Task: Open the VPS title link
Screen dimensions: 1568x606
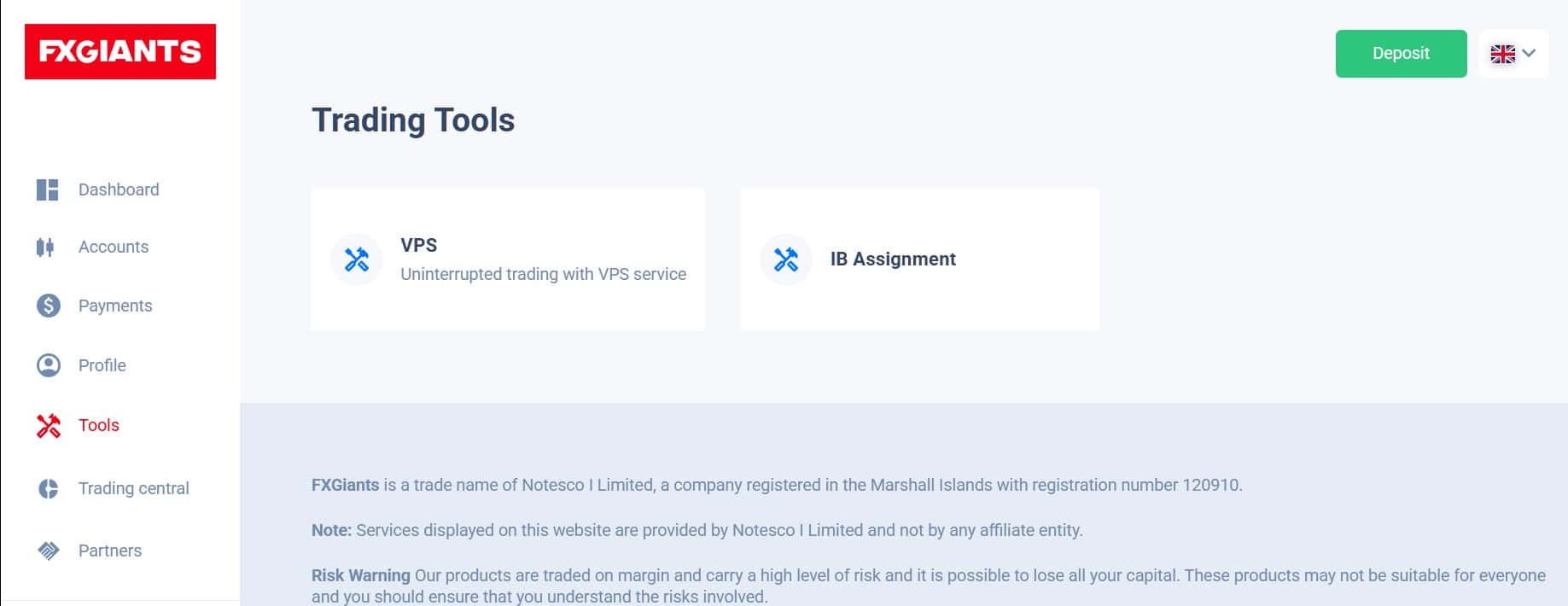Action: 419,245
